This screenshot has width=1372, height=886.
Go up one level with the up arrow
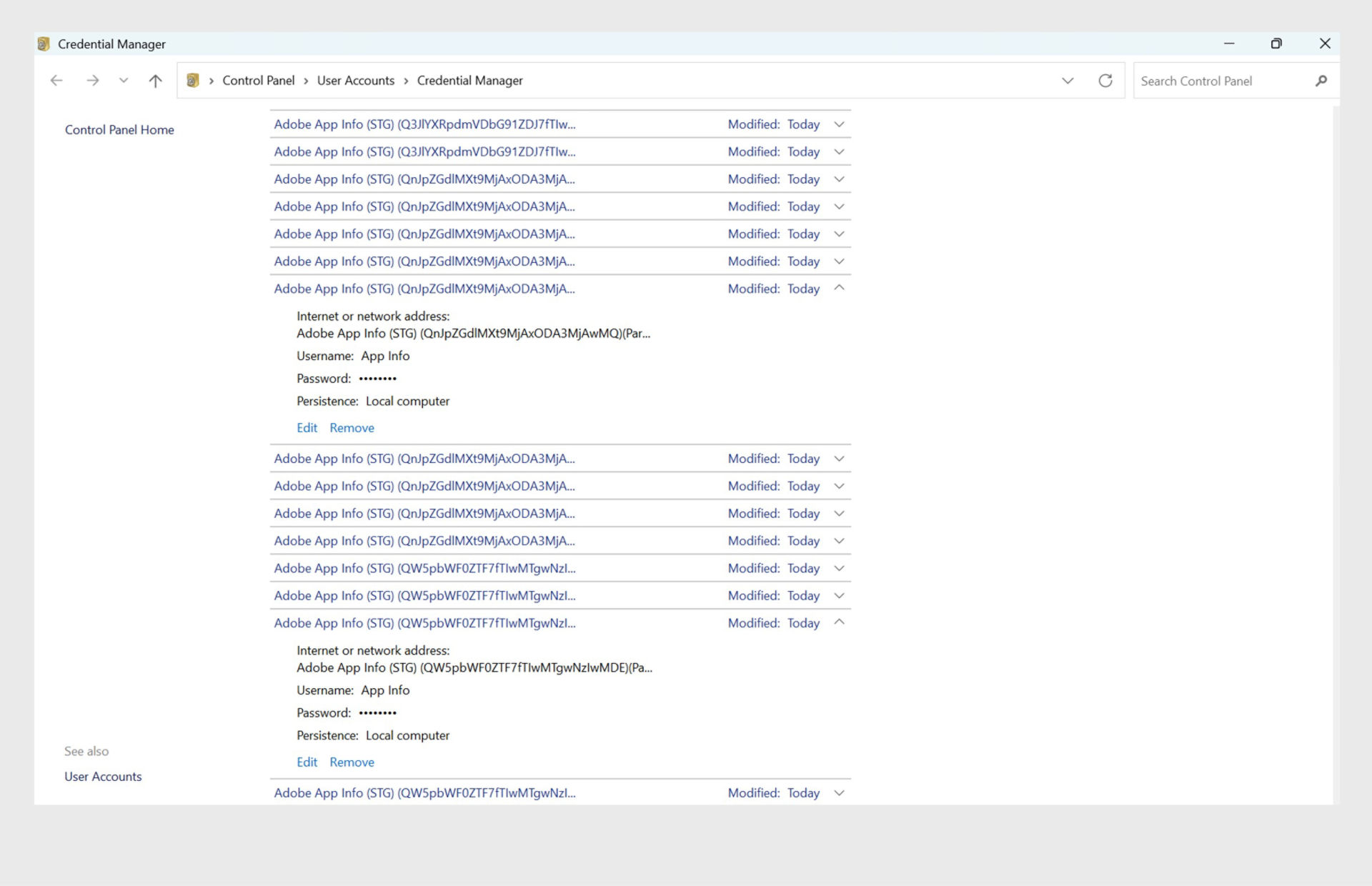(x=155, y=81)
